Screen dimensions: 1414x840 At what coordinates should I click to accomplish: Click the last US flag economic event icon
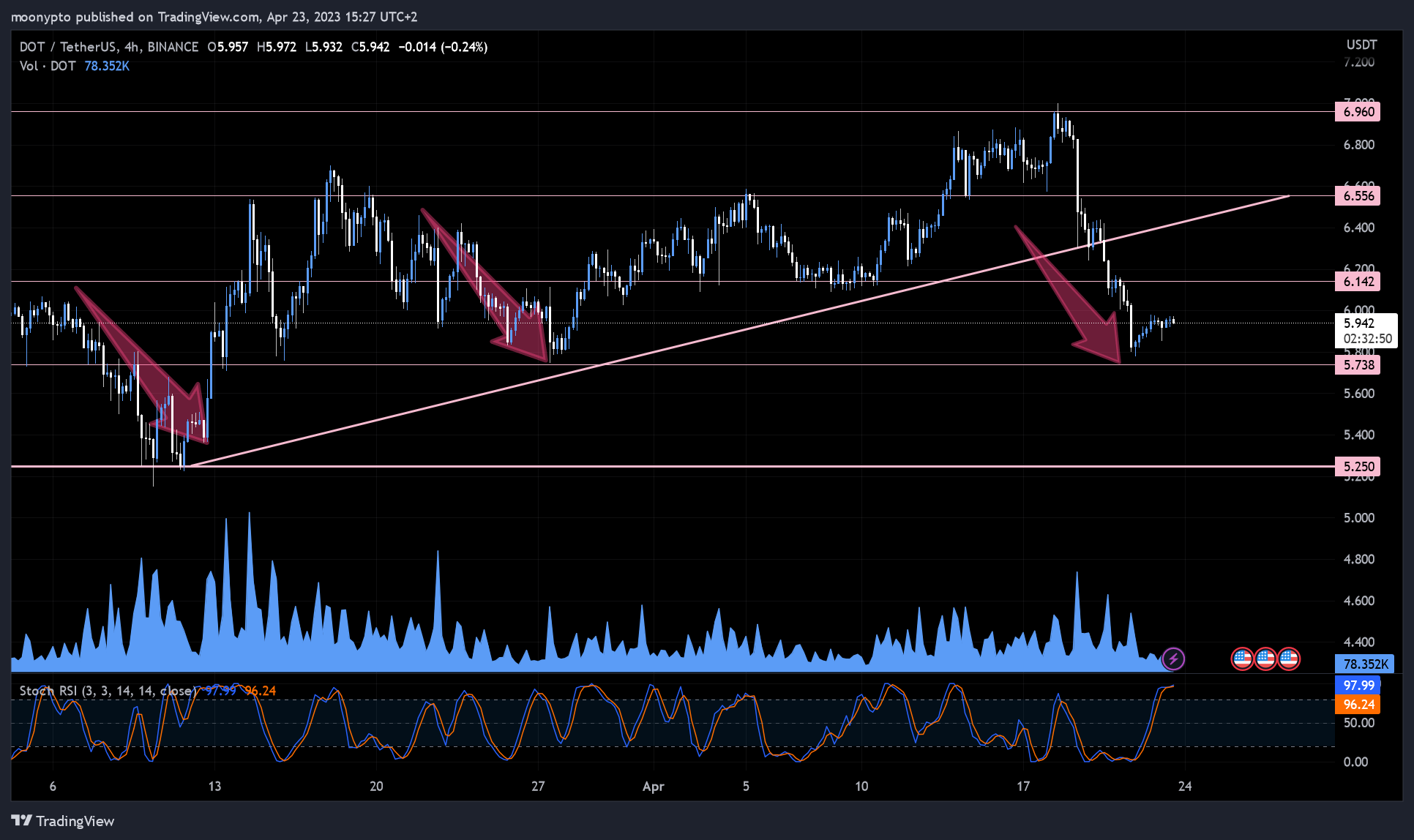[x=1289, y=659]
